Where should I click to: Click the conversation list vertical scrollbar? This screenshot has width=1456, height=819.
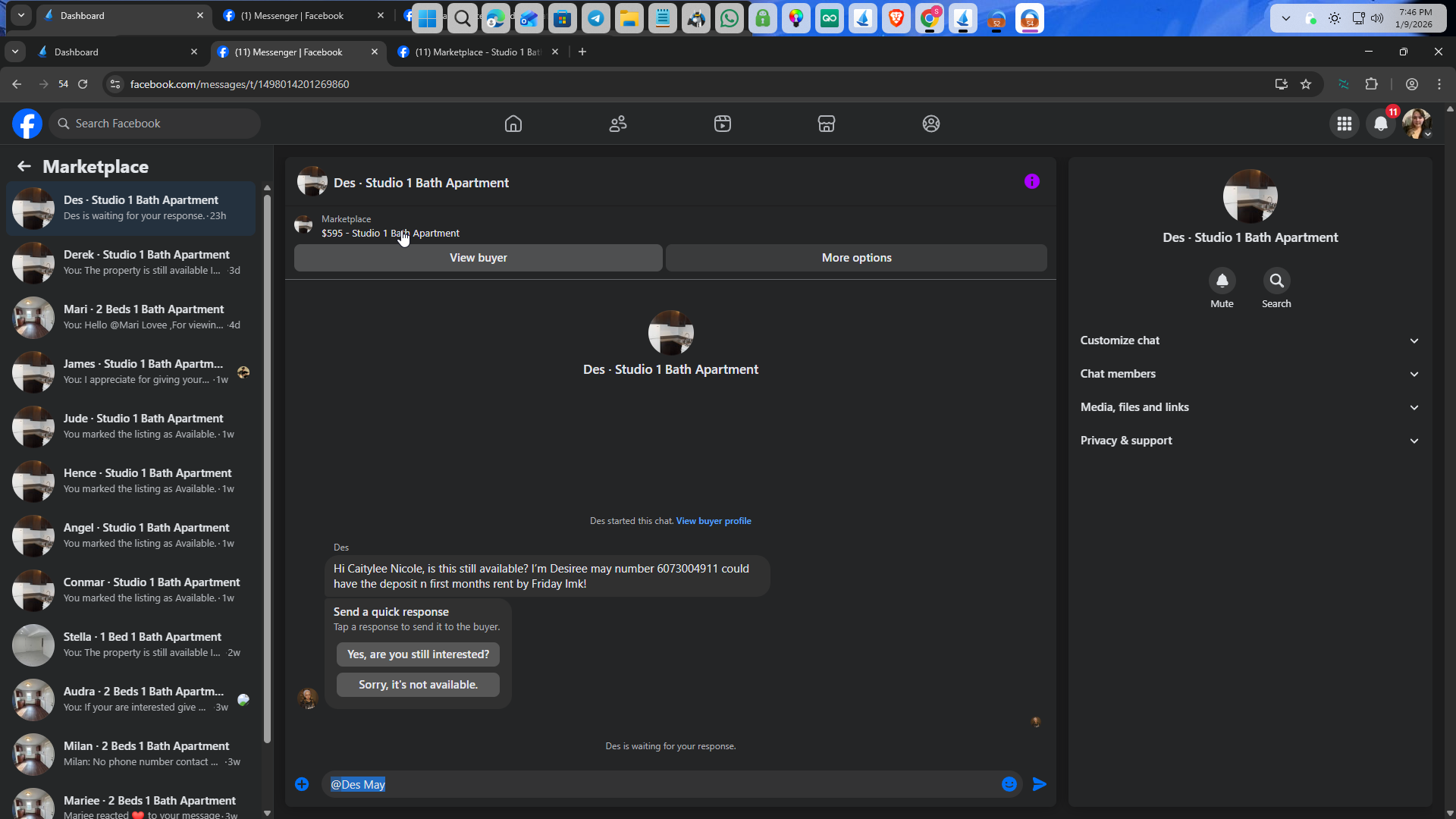tap(267, 470)
